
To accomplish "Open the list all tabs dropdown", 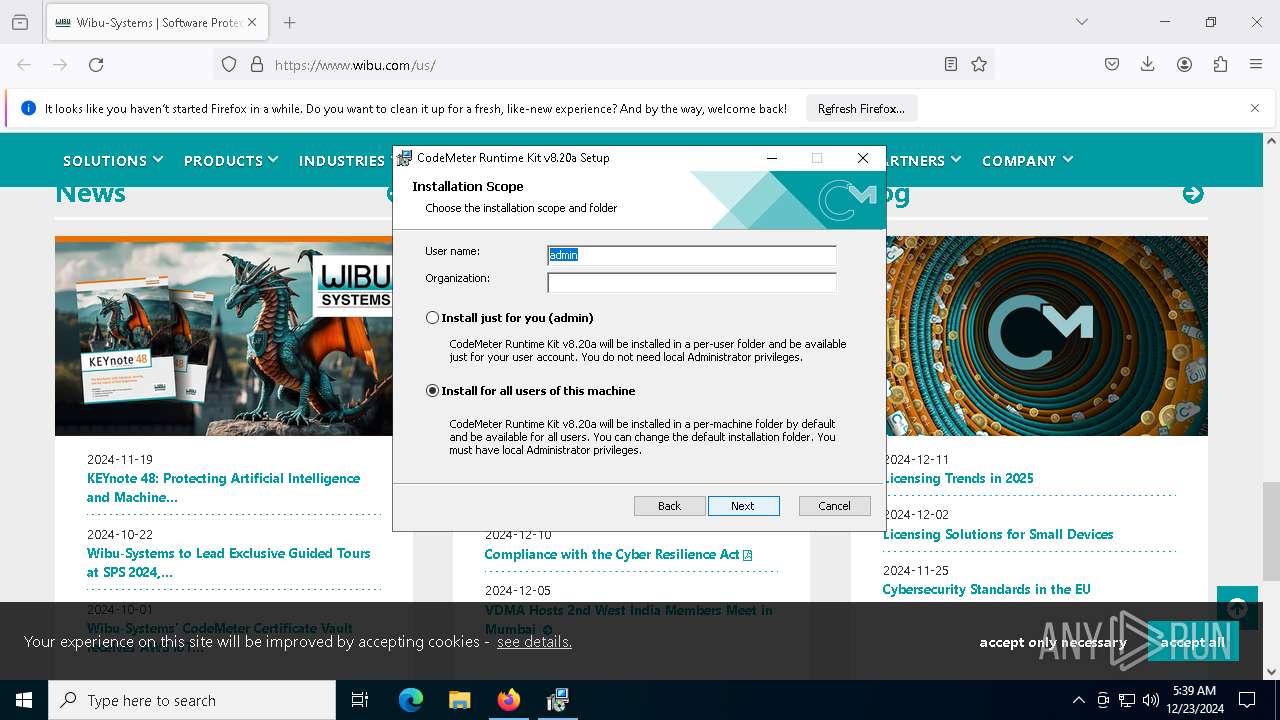I will pyautogui.click(x=1081, y=22).
